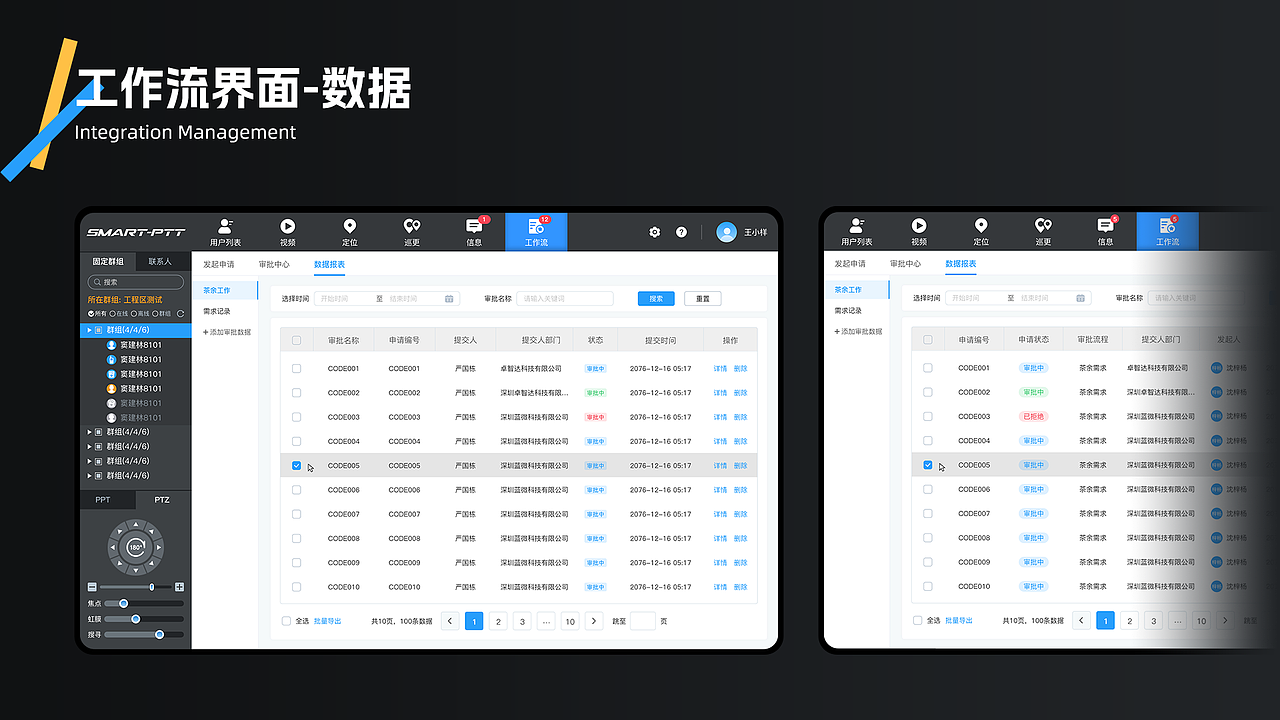Image resolution: width=1280 pixels, height=720 pixels.
Task: Select the 视频 icon in the navigation bar
Action: point(287,231)
